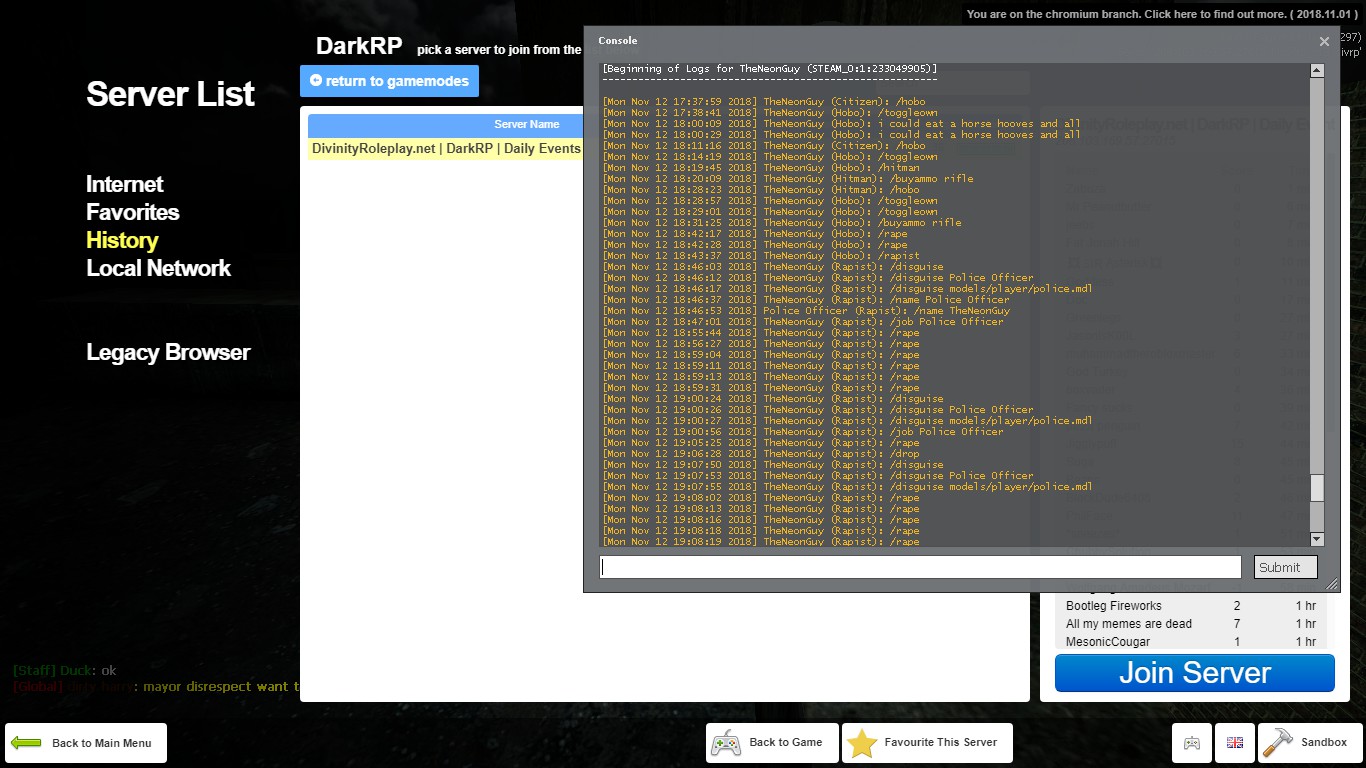1366x768 pixels.
Task: Switch to Local Network servers
Action: (x=158, y=268)
